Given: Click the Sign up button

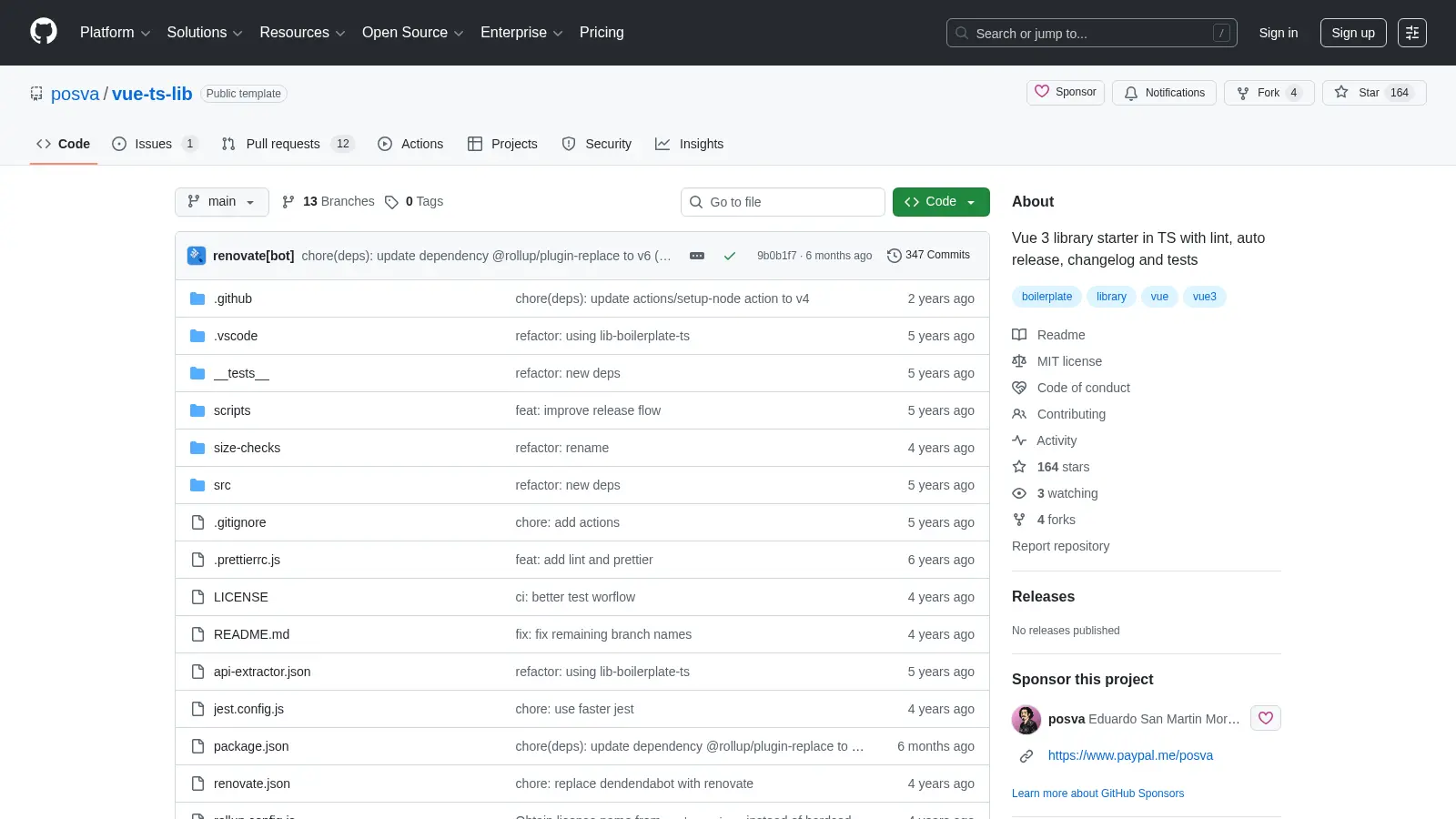Looking at the screenshot, I should [x=1353, y=33].
